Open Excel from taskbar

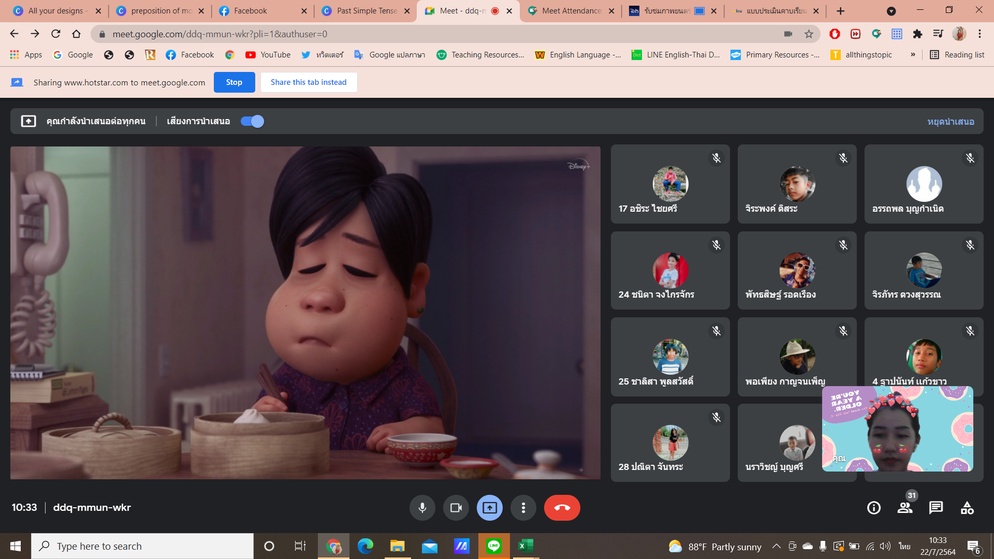526,546
